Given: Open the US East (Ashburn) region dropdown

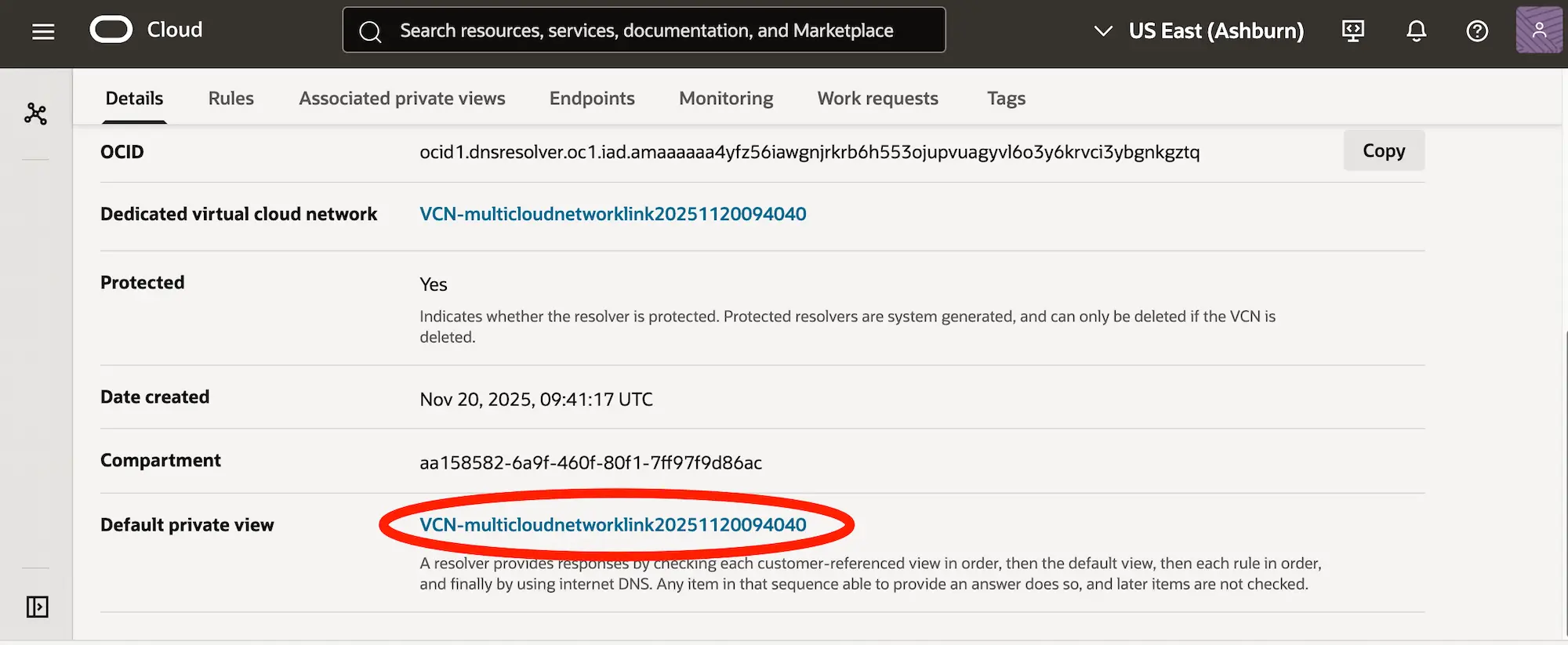Looking at the screenshot, I should point(1200,31).
